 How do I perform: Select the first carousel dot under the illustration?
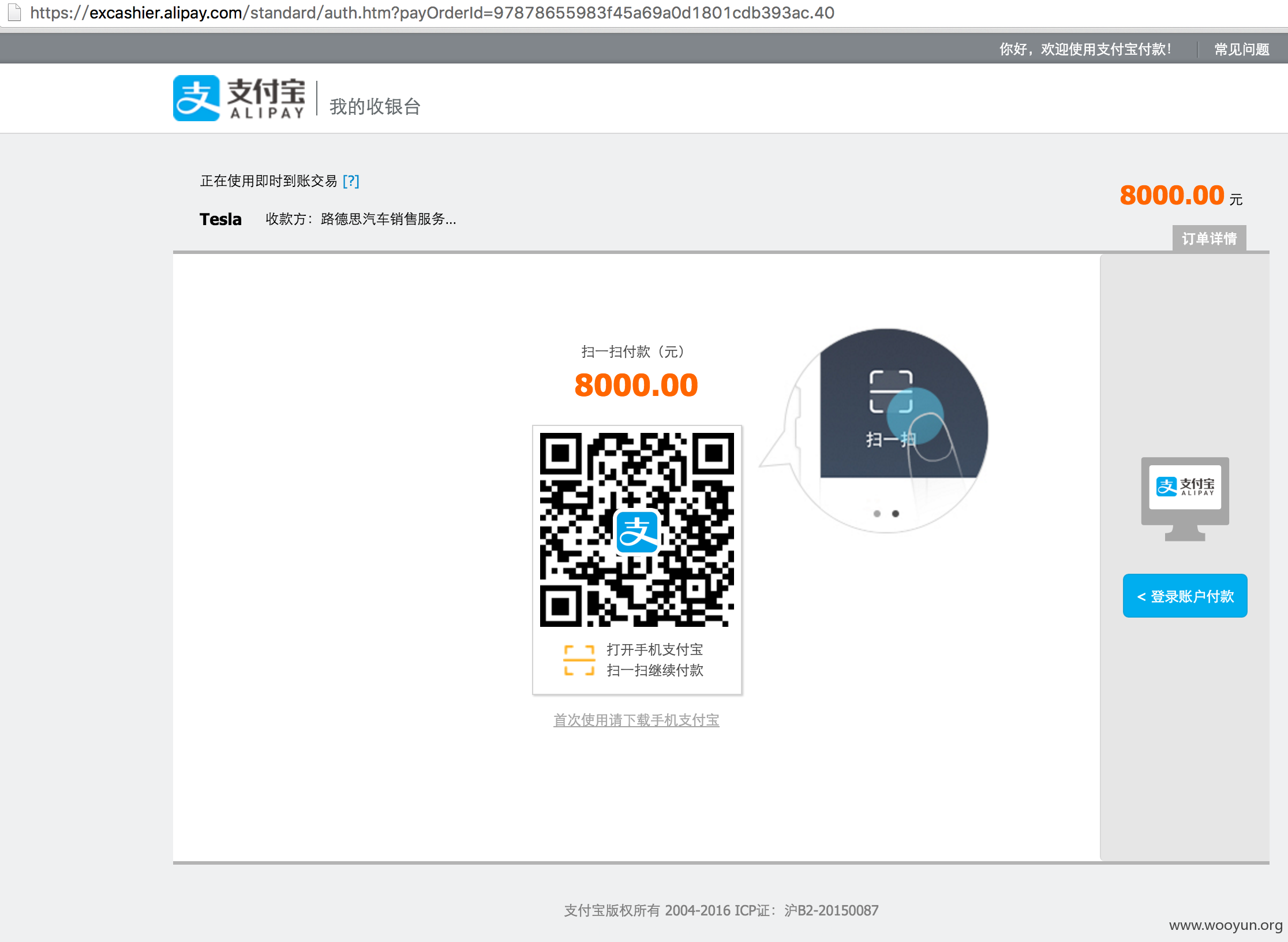click(x=877, y=514)
